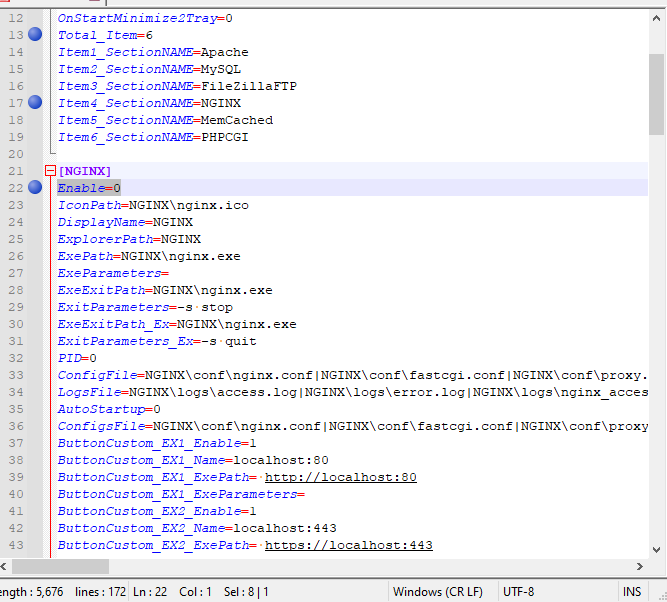Image resolution: width=667 pixels, height=602 pixels.
Task: Click the Item3_SectionNAME=FileZillaFTP line
Action: click(x=177, y=86)
